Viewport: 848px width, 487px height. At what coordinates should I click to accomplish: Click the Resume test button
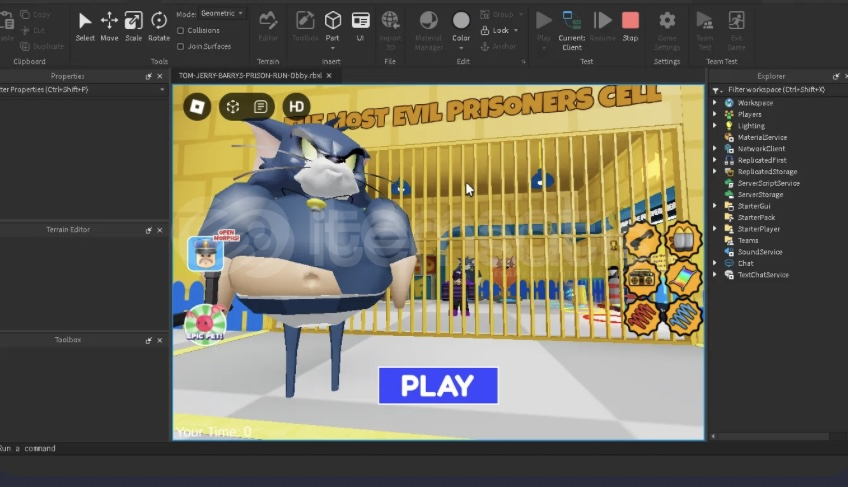coord(602,27)
